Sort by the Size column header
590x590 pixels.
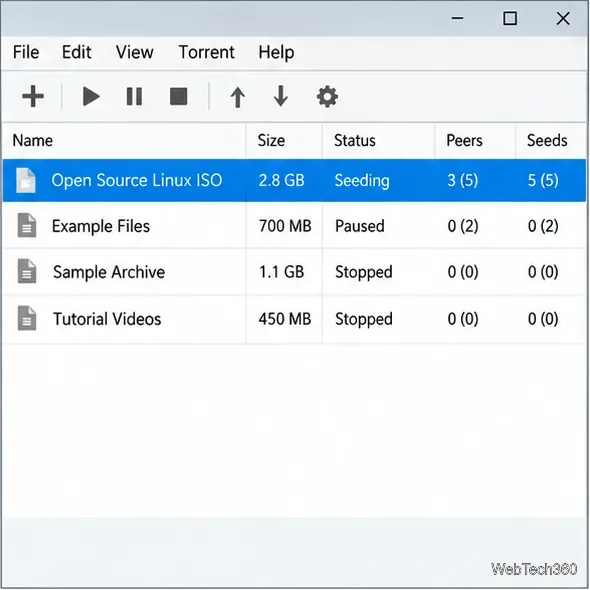pyautogui.click(x=271, y=140)
